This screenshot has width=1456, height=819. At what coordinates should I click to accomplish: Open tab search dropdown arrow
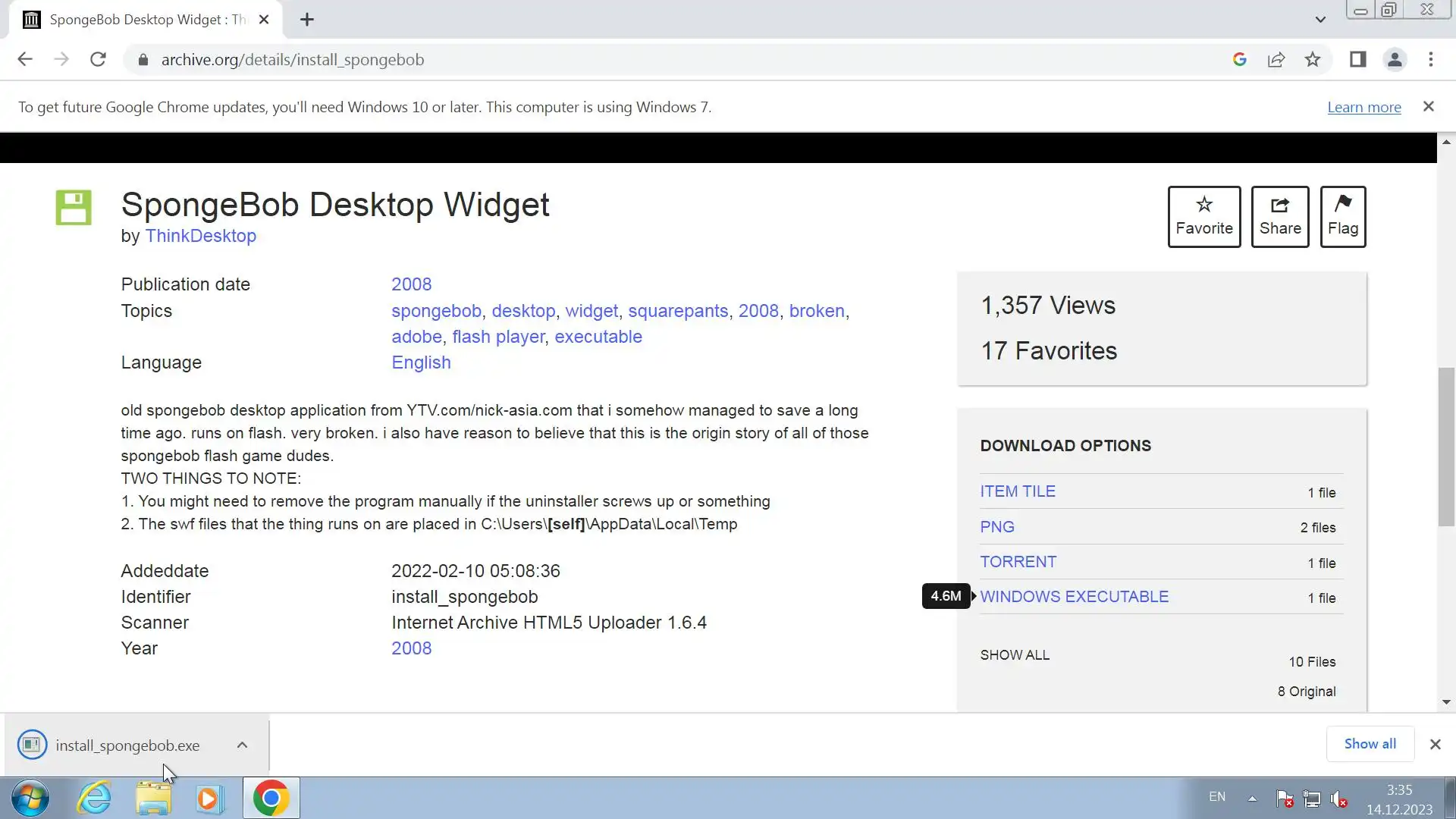pos(1320,20)
